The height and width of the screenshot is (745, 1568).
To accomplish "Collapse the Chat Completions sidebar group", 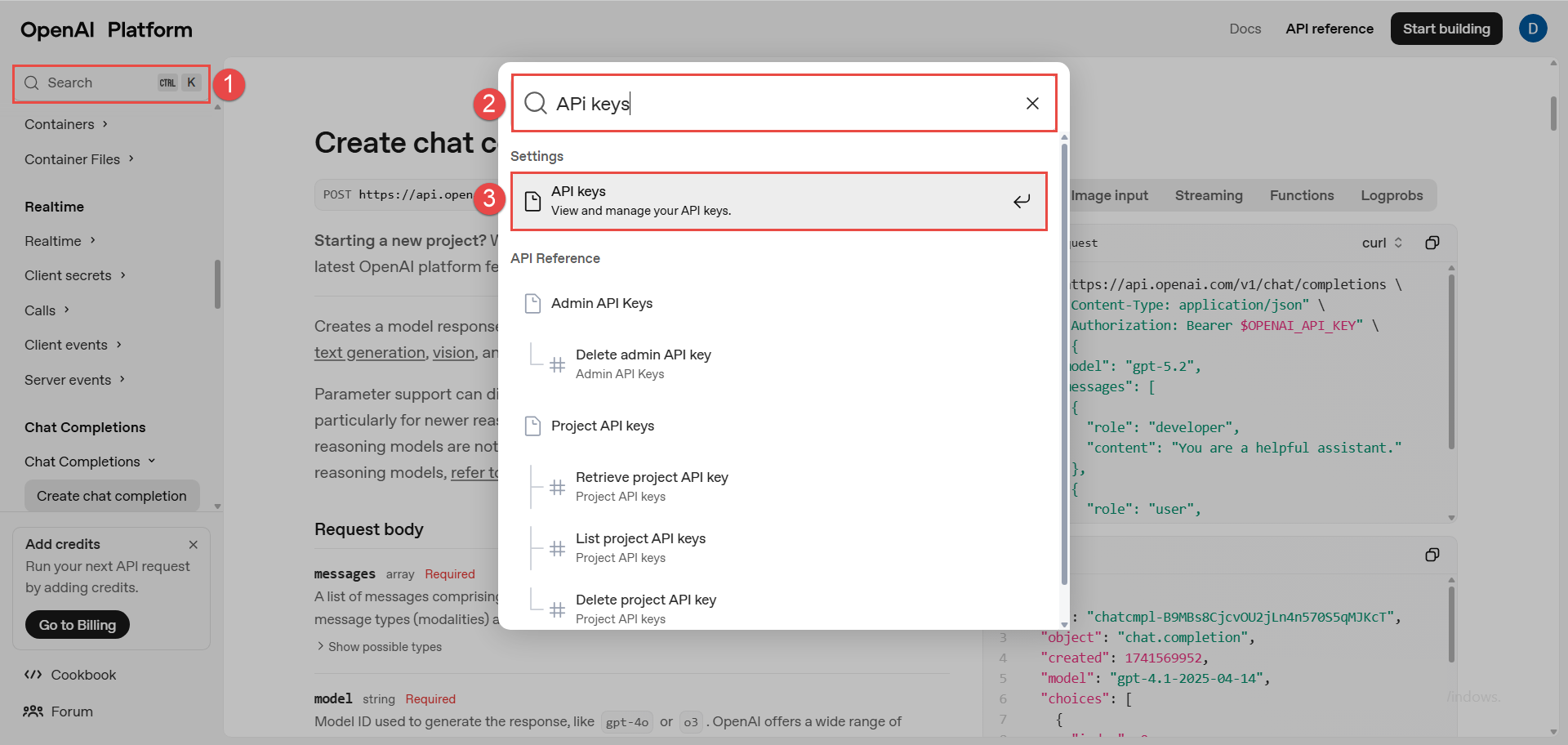I will point(89,462).
